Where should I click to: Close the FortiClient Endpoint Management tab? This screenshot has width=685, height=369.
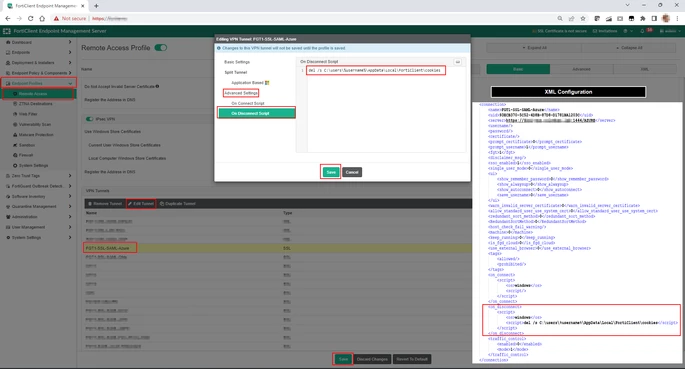[83, 6]
